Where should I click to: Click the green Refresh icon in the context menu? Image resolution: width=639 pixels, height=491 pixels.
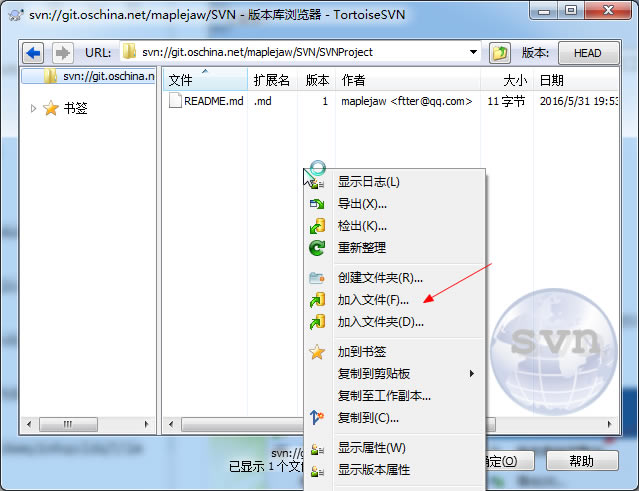click(x=317, y=248)
